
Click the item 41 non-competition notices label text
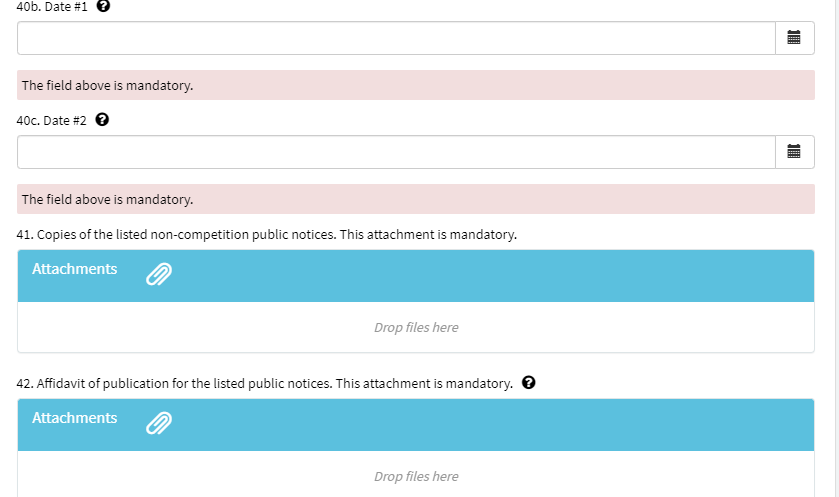(x=266, y=235)
